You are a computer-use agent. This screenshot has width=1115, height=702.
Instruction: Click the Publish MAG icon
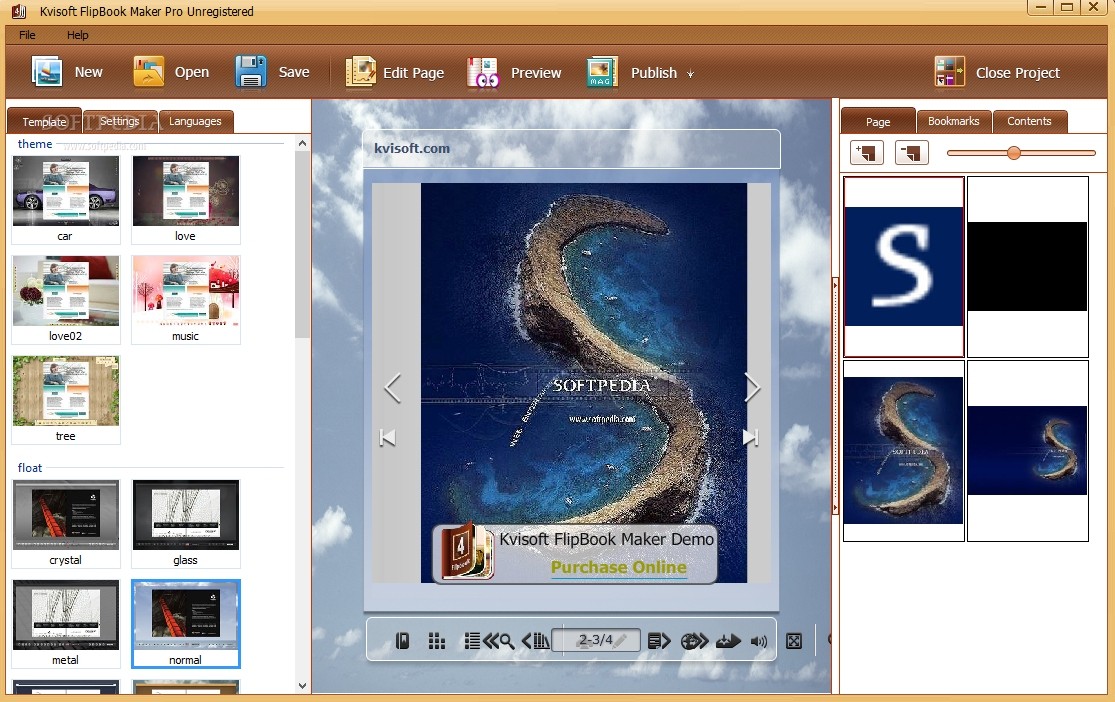click(602, 72)
